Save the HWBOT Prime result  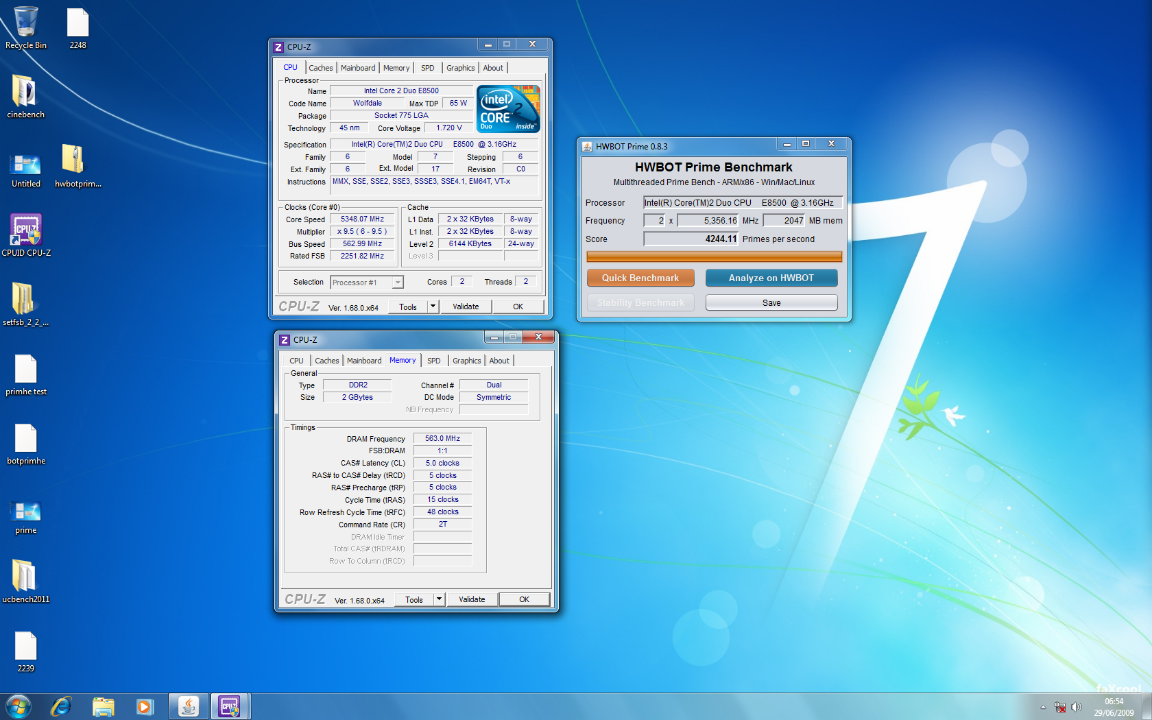pos(771,303)
